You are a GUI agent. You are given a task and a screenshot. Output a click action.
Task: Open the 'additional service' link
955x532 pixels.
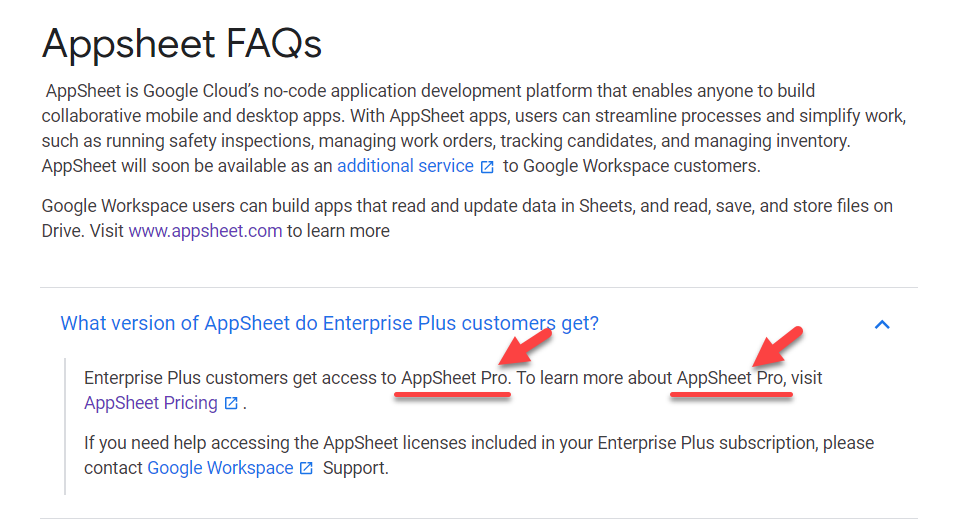(x=405, y=166)
